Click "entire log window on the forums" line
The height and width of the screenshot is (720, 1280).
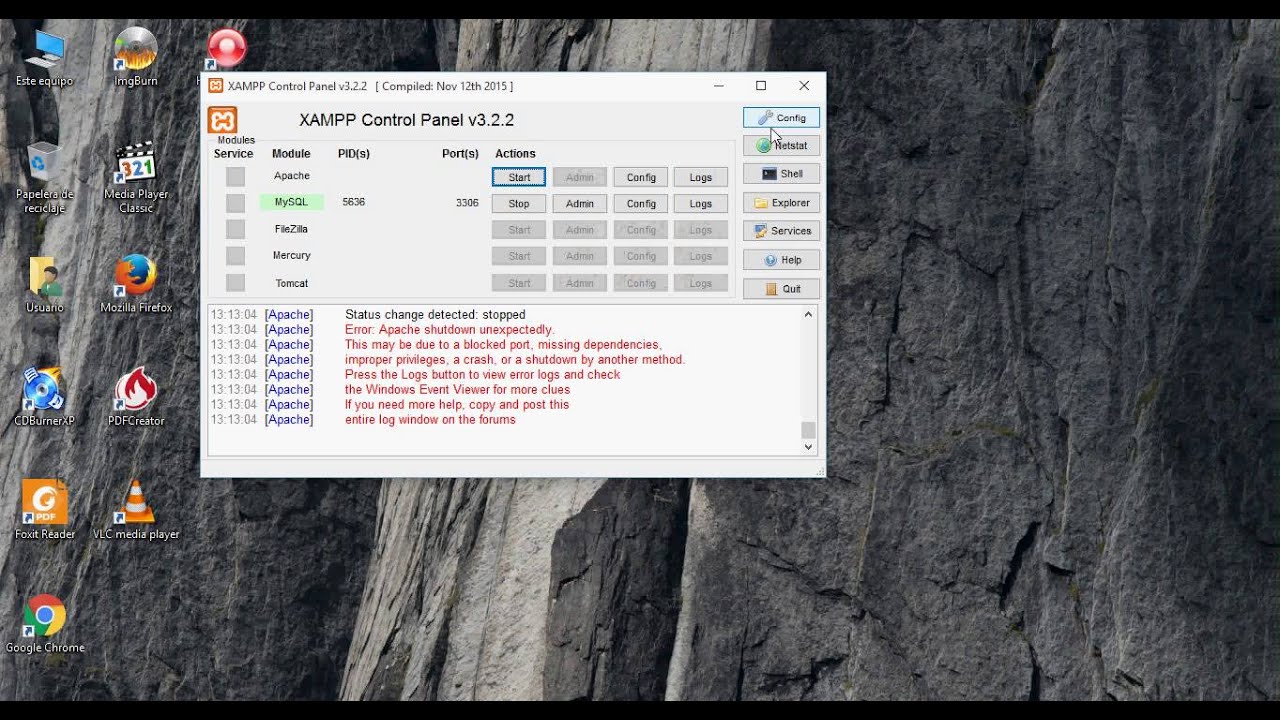[x=430, y=420]
